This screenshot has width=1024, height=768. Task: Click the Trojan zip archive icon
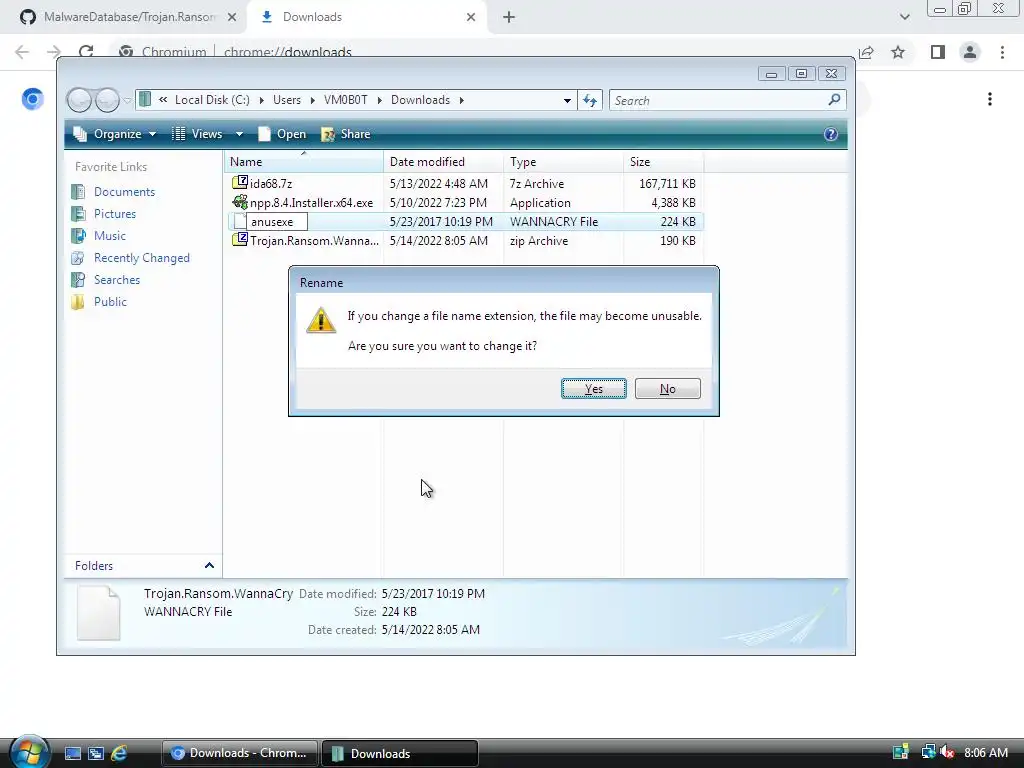click(240, 240)
